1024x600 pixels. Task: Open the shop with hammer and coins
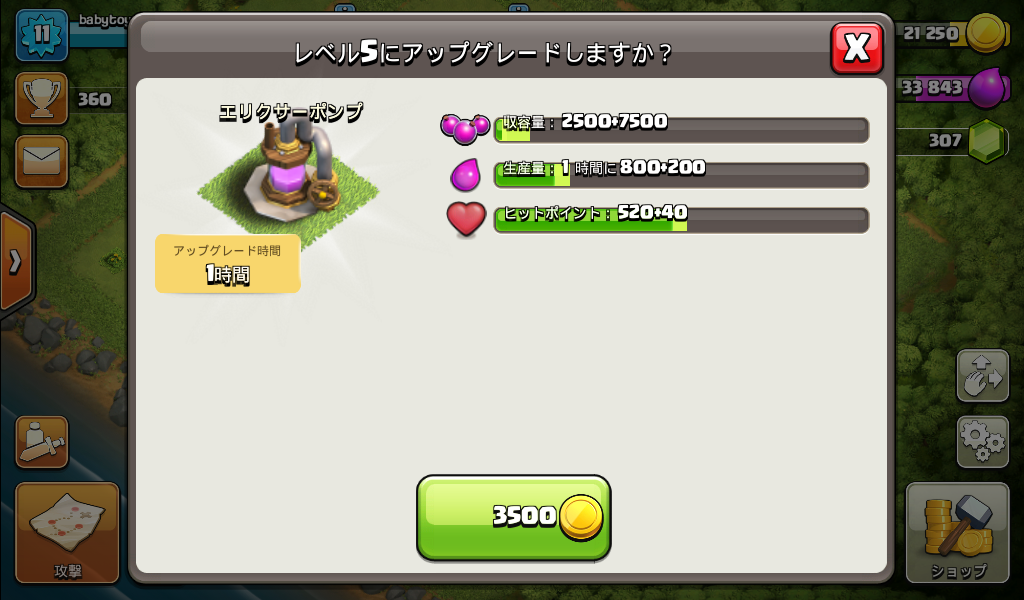coord(957,533)
